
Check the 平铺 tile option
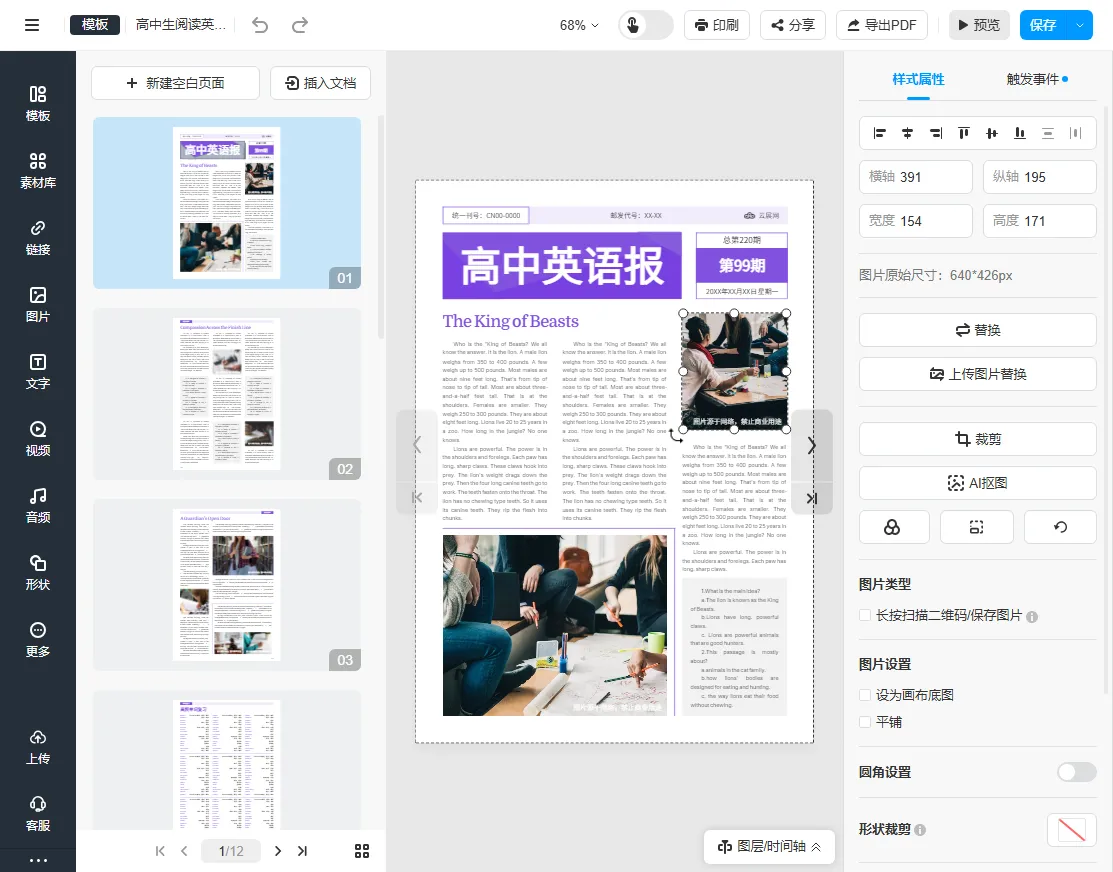[x=865, y=722]
